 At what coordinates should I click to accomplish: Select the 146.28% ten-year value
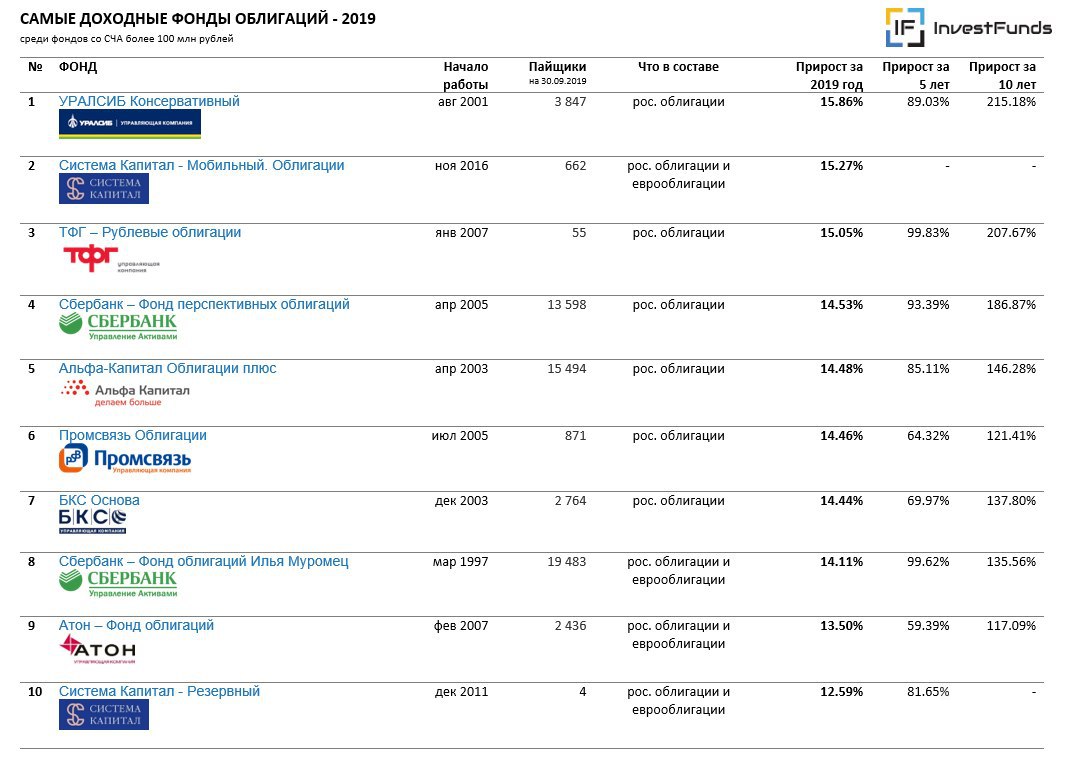[1011, 369]
